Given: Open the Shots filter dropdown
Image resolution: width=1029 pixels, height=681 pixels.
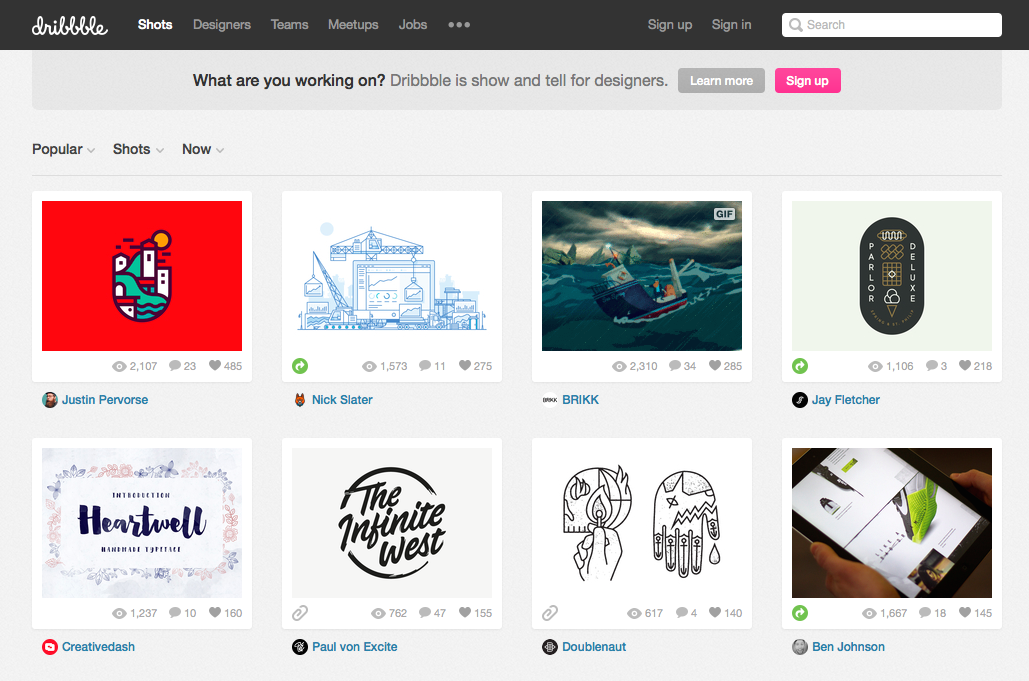Looking at the screenshot, I should pyautogui.click(x=138, y=149).
